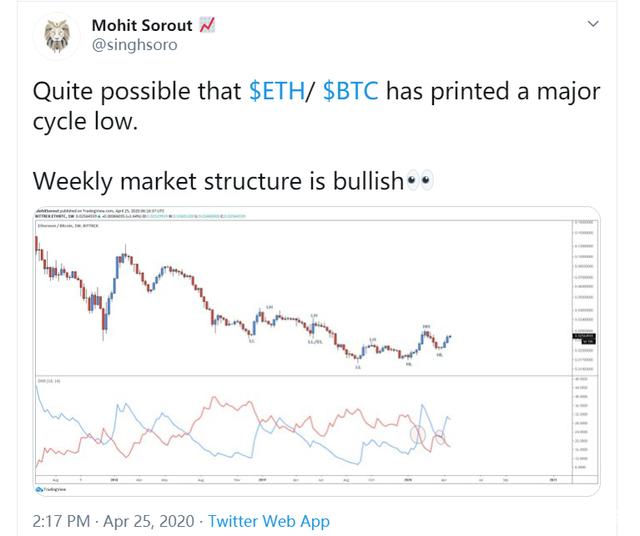Click the Ethereum / Bitcoin chart title
Image resolution: width=640 pixels, height=536 pixels.
[x=68, y=225]
